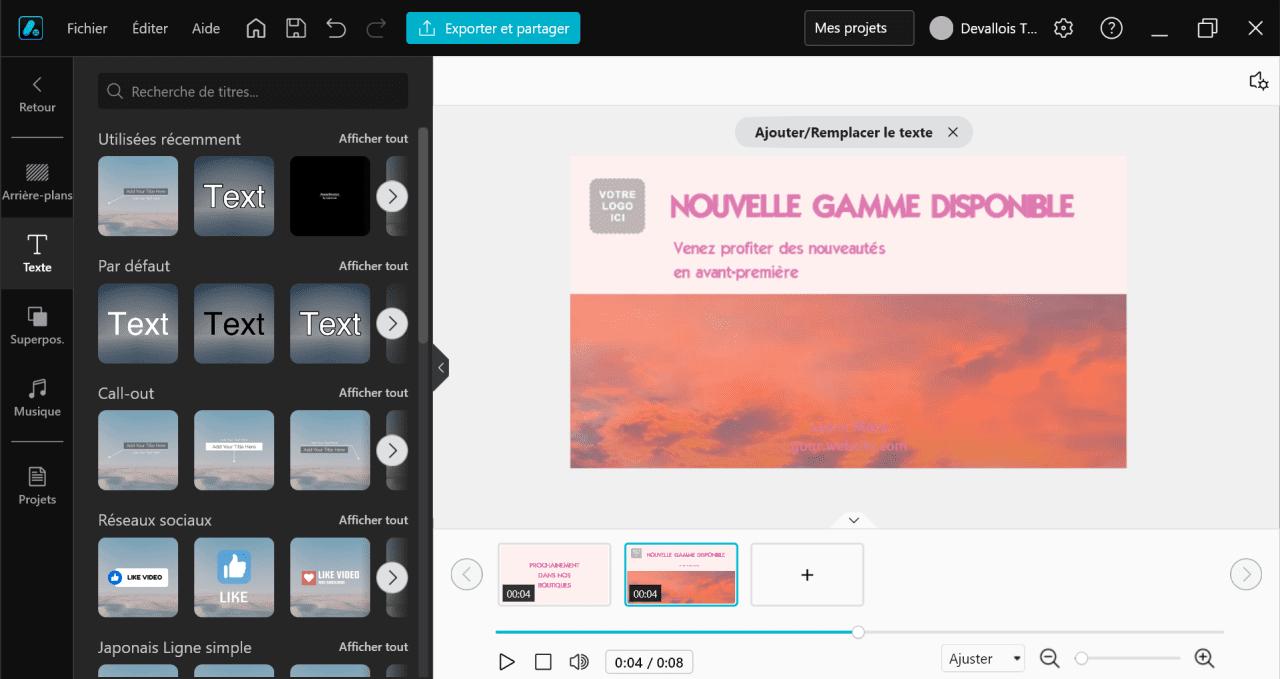This screenshot has height=679, width=1280.
Task: Click the zoom slider handle
Action: click(x=1081, y=658)
